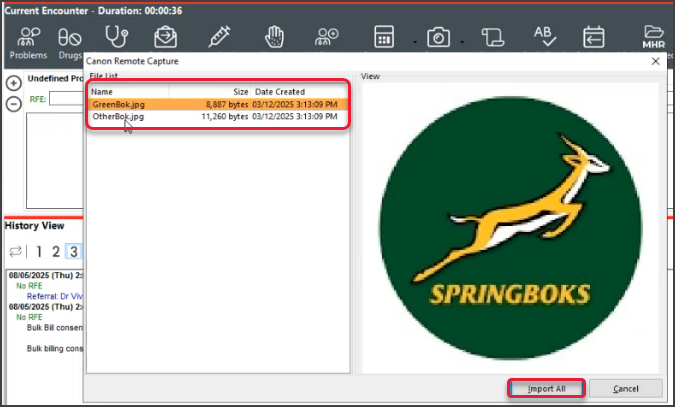Switch to History View page 1
The image size is (675, 407).
(x=39, y=252)
